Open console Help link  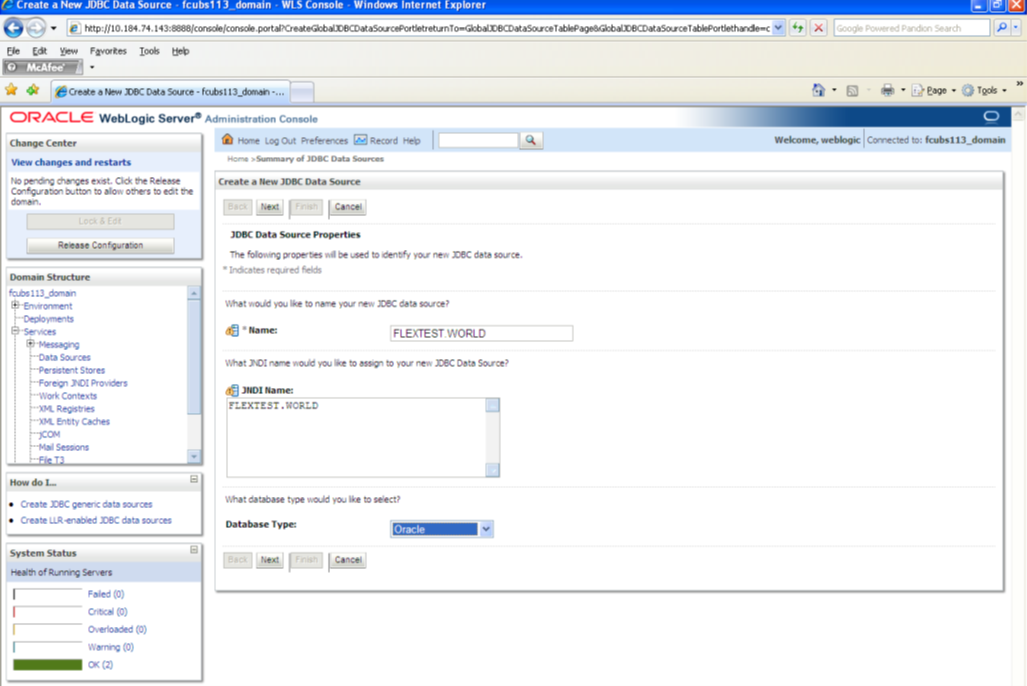[411, 140]
